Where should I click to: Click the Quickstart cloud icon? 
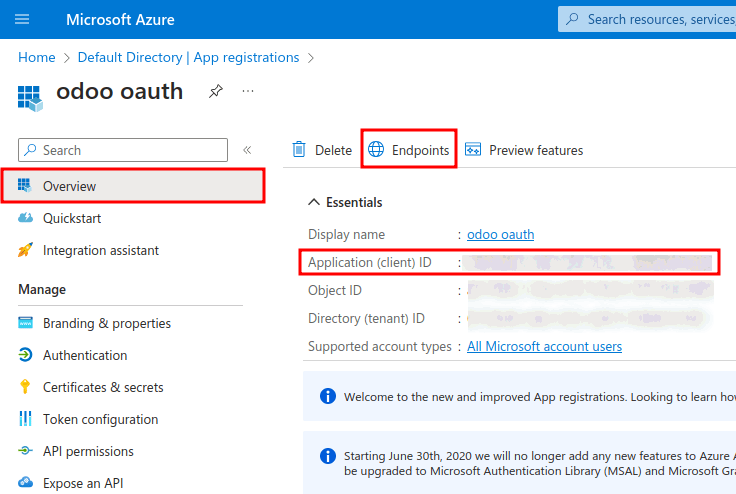pos(25,218)
